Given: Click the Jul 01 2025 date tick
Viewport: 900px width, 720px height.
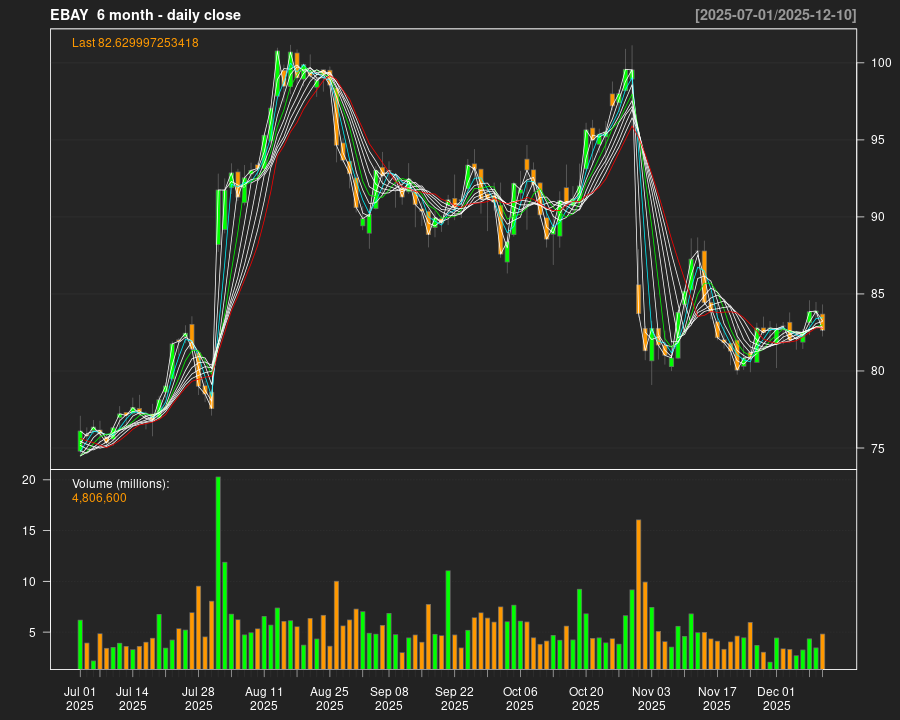Looking at the screenshot, I should [80, 698].
